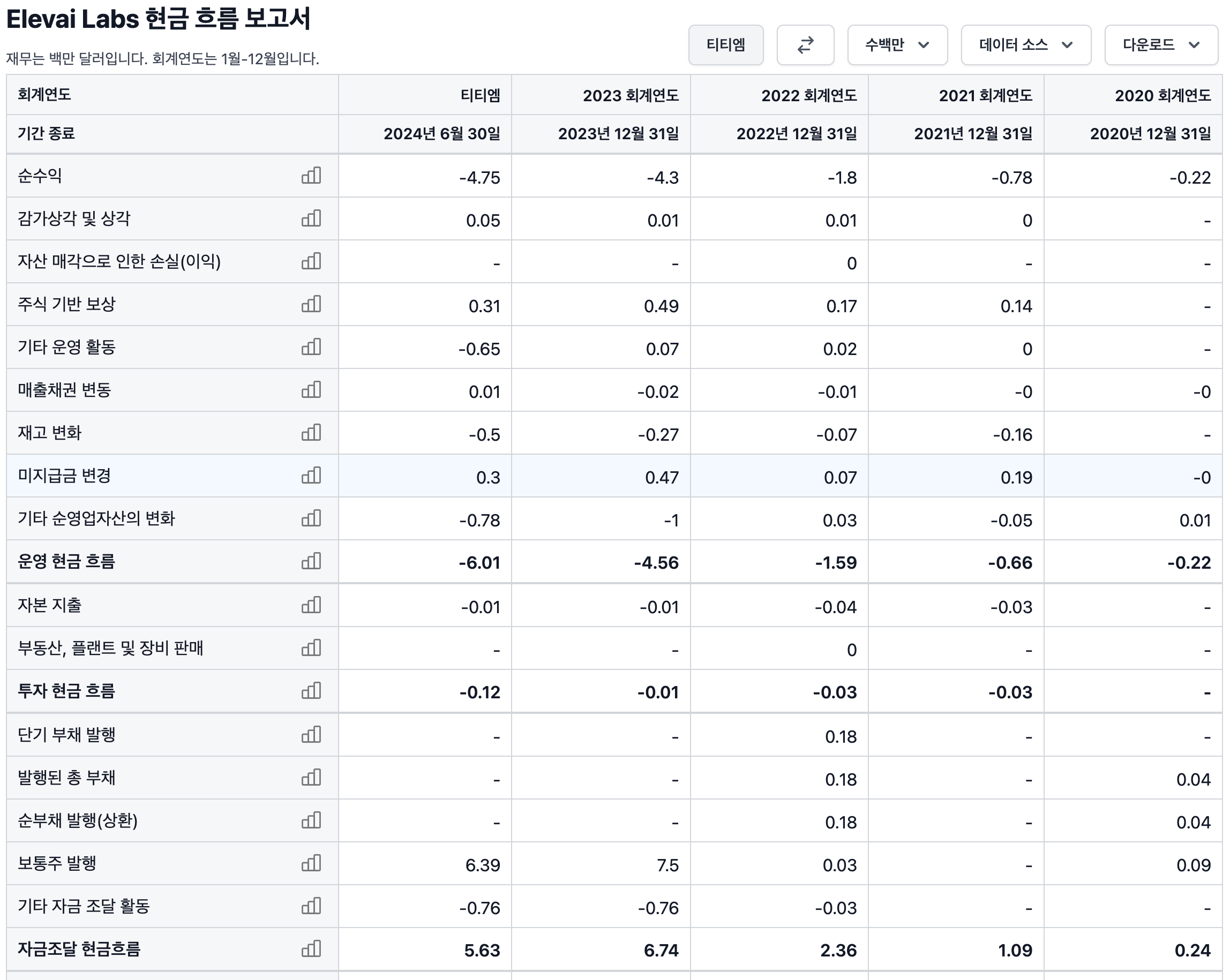The width and height of the screenshot is (1230, 980).
Task: Show chart for 운영 현금 흐름
Action: click(311, 561)
